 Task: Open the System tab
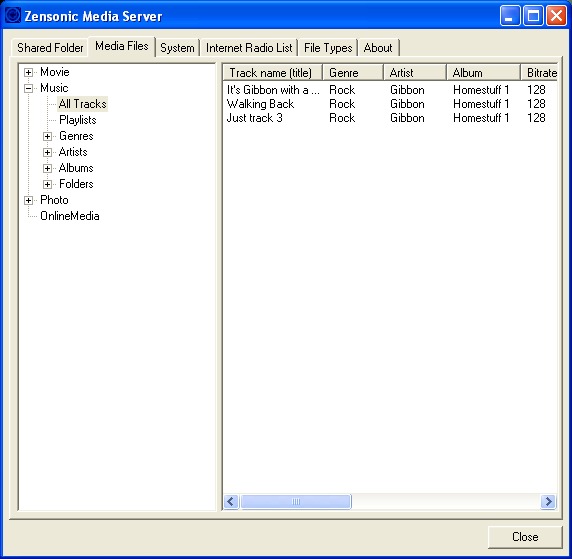coord(177,48)
